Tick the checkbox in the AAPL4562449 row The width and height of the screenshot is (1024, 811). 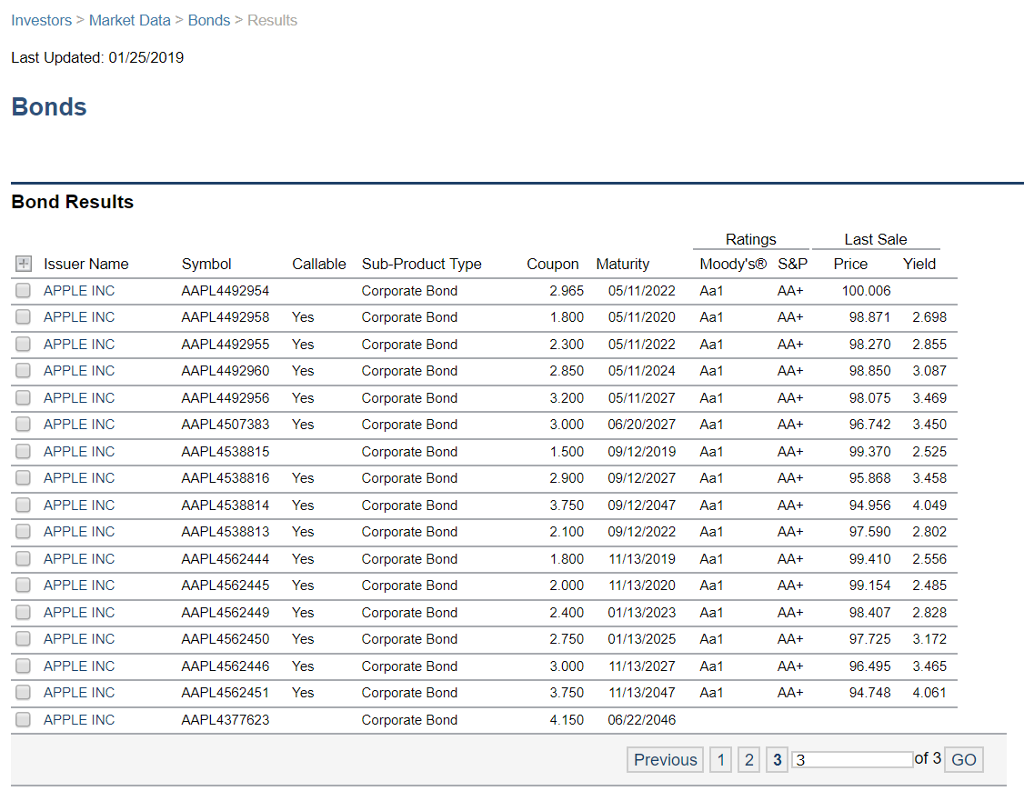(23, 612)
